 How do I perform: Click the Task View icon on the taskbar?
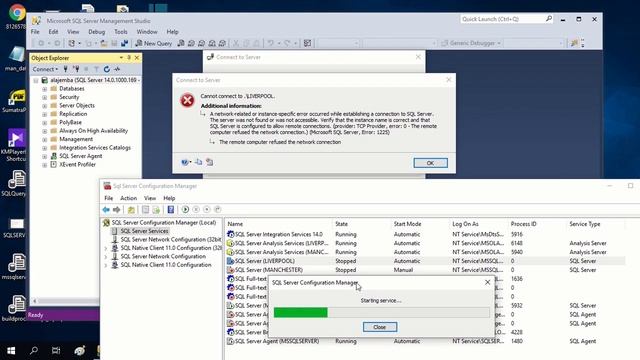(56, 351)
